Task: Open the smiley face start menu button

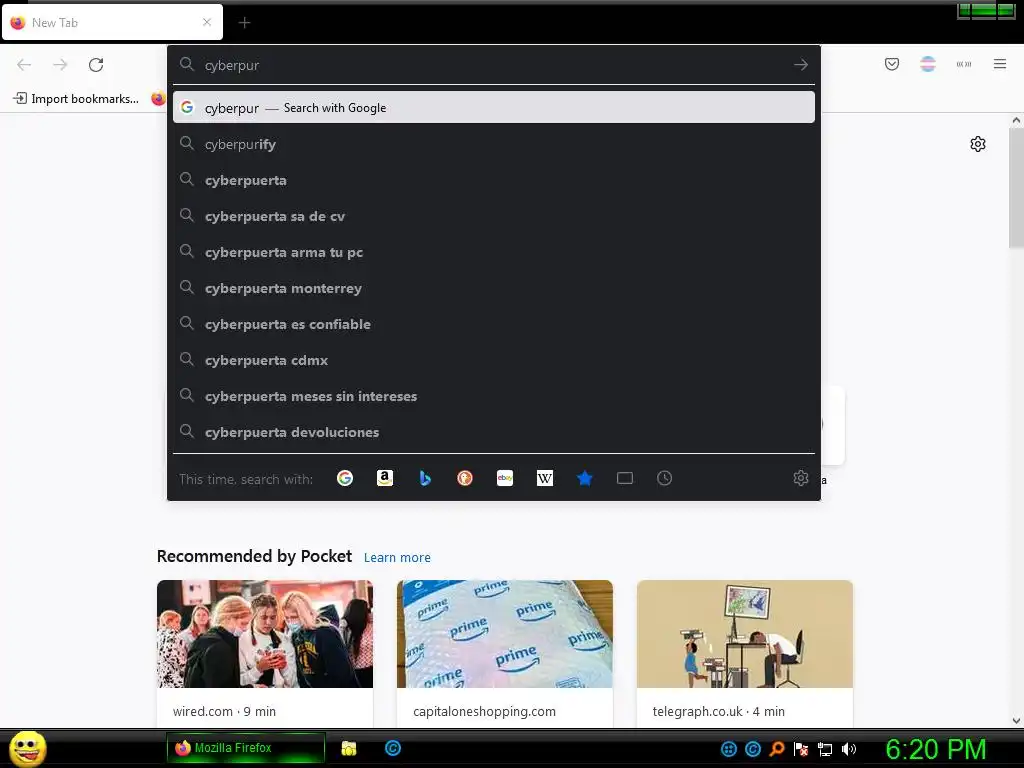Action: coord(27,748)
